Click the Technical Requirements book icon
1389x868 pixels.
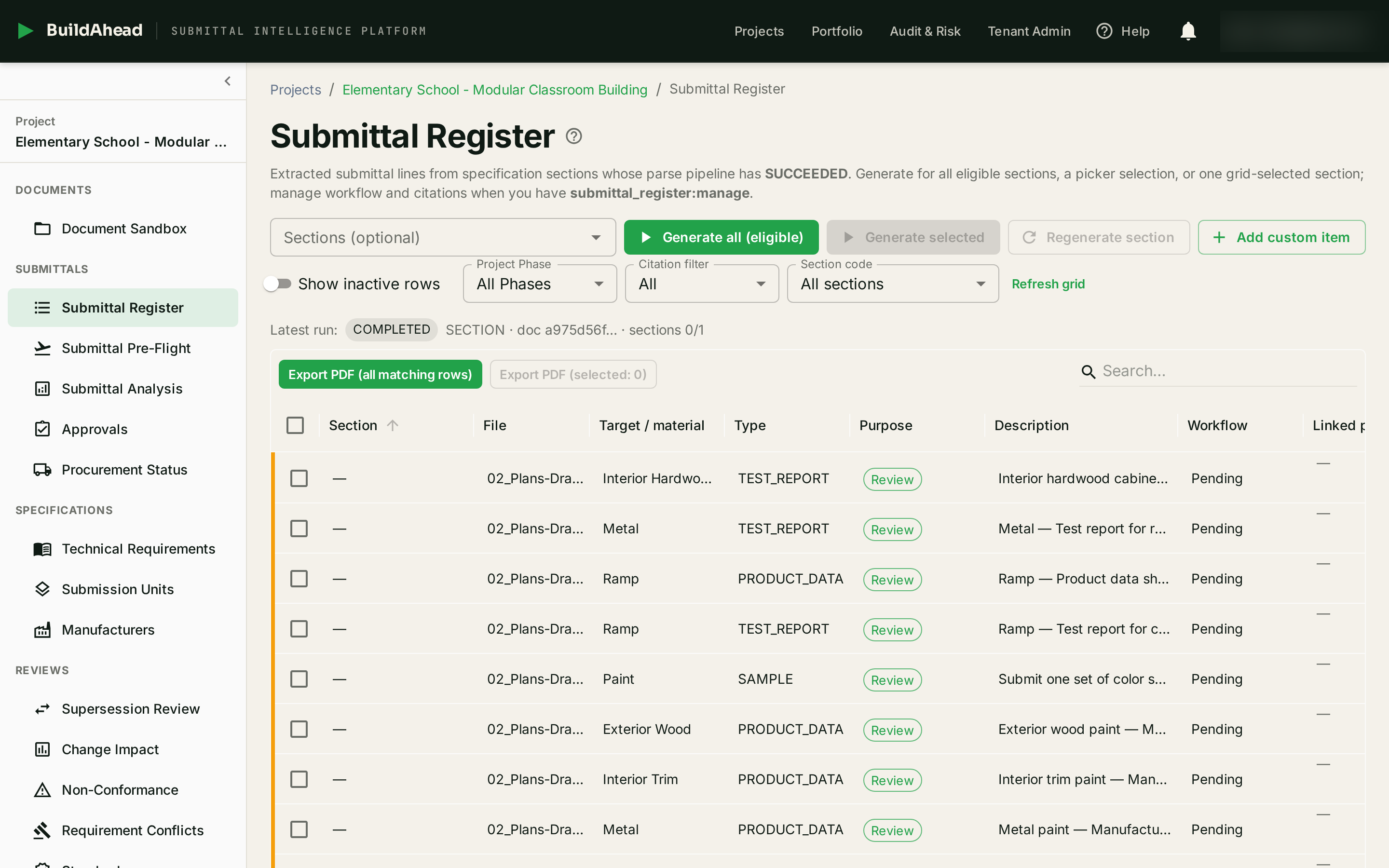tap(42, 549)
